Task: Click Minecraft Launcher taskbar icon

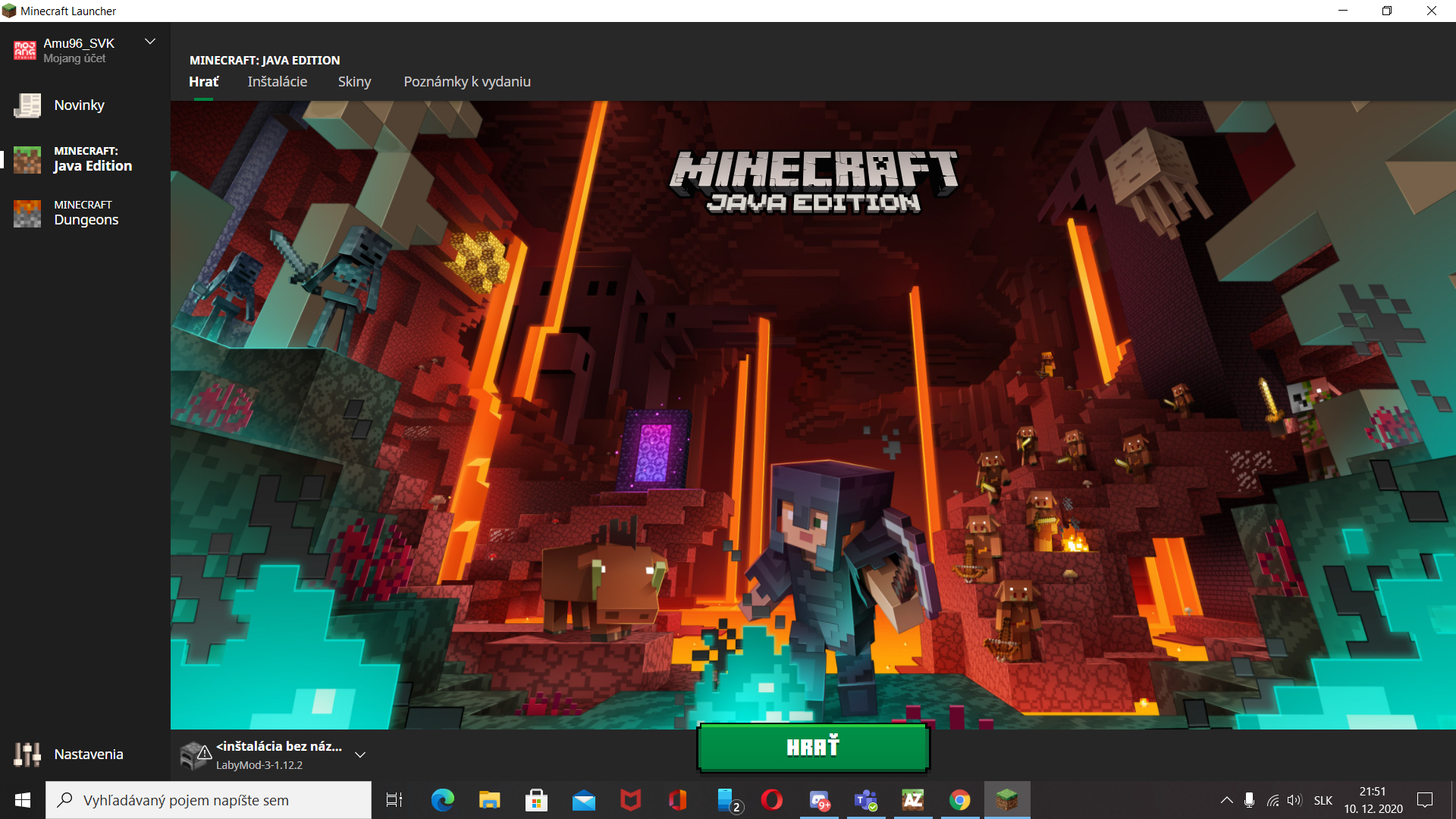Action: [1006, 800]
